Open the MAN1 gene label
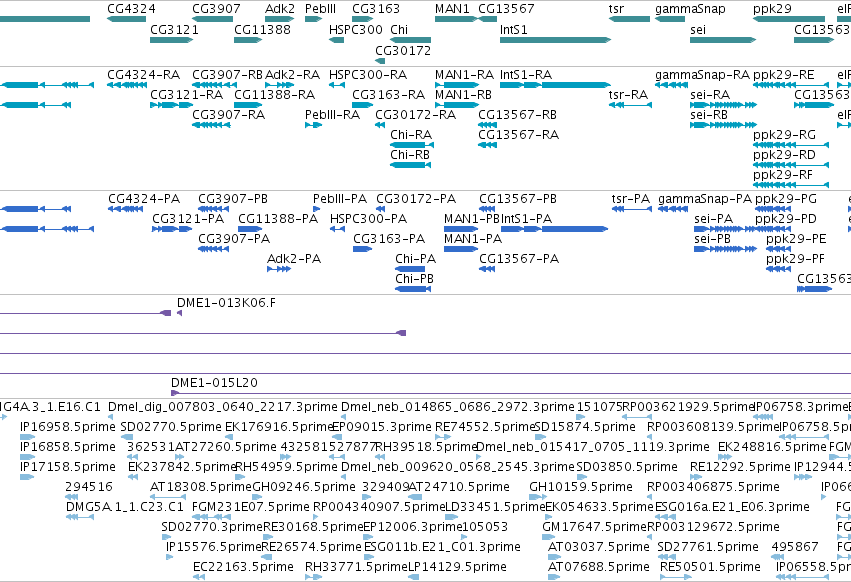 coord(452,9)
